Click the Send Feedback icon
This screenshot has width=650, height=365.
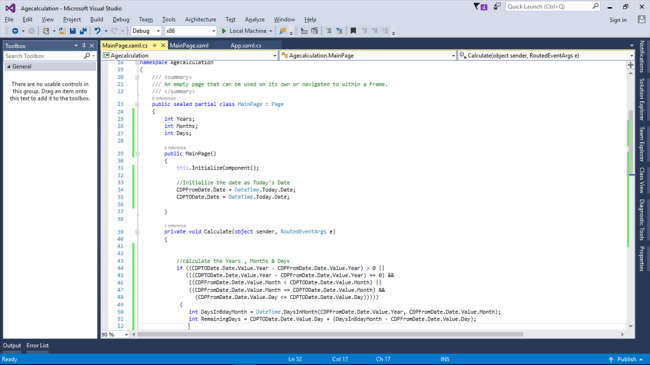pyautogui.click(x=497, y=7)
